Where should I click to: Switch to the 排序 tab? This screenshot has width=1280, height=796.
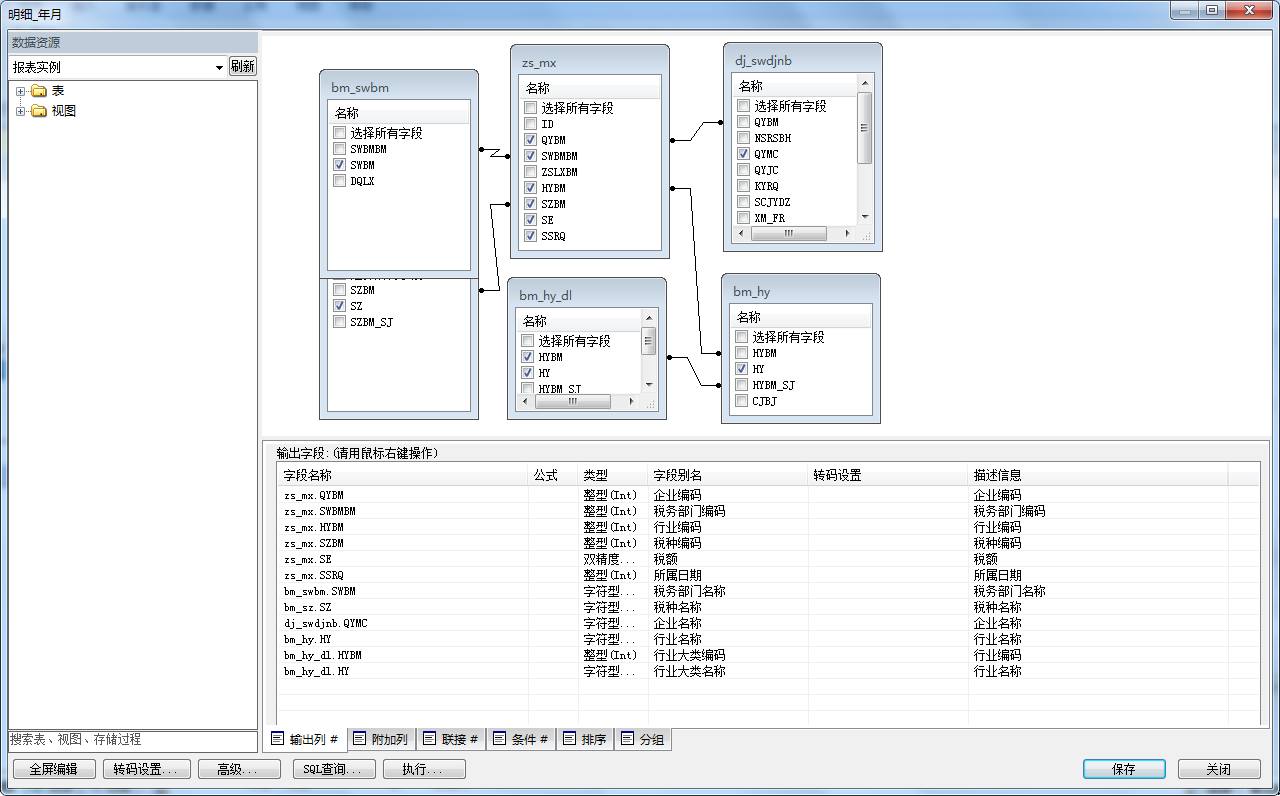[x=584, y=740]
